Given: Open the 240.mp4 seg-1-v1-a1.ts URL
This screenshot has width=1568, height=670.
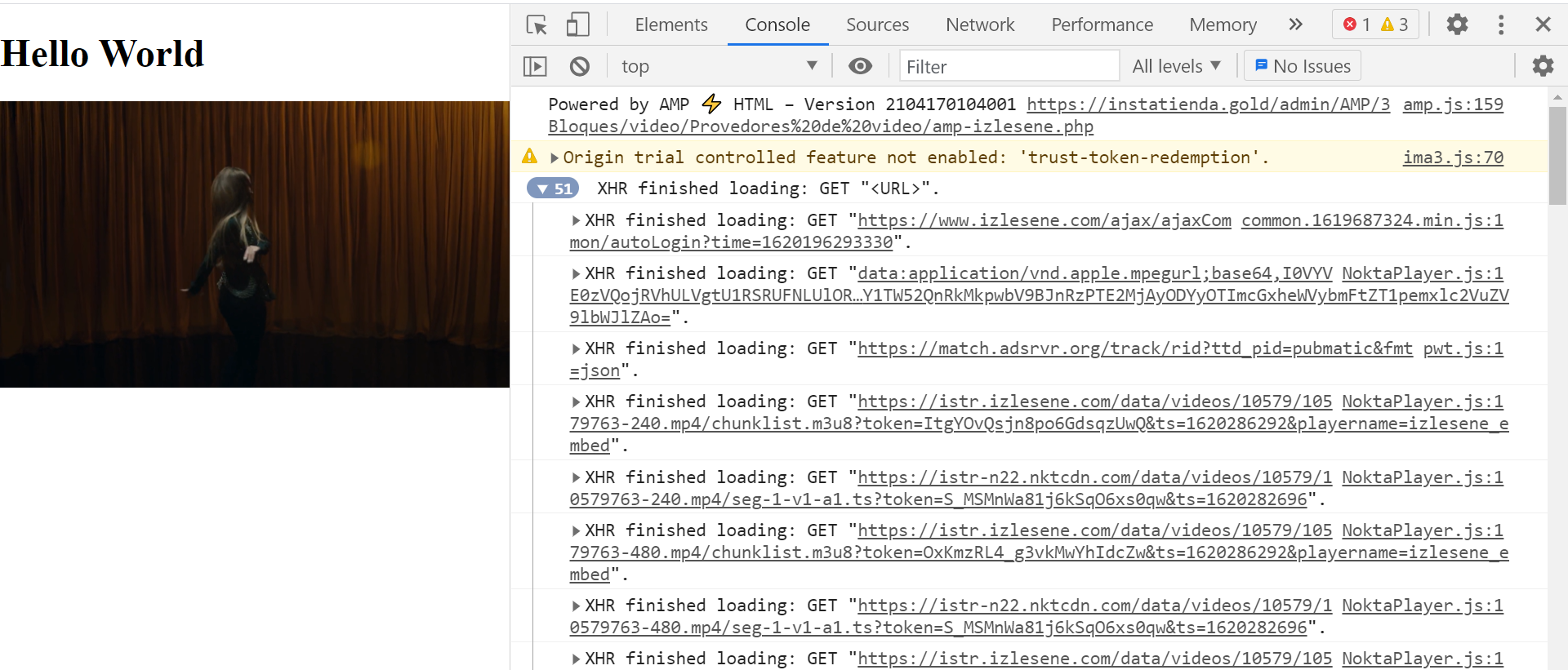Looking at the screenshot, I should pos(951,488).
